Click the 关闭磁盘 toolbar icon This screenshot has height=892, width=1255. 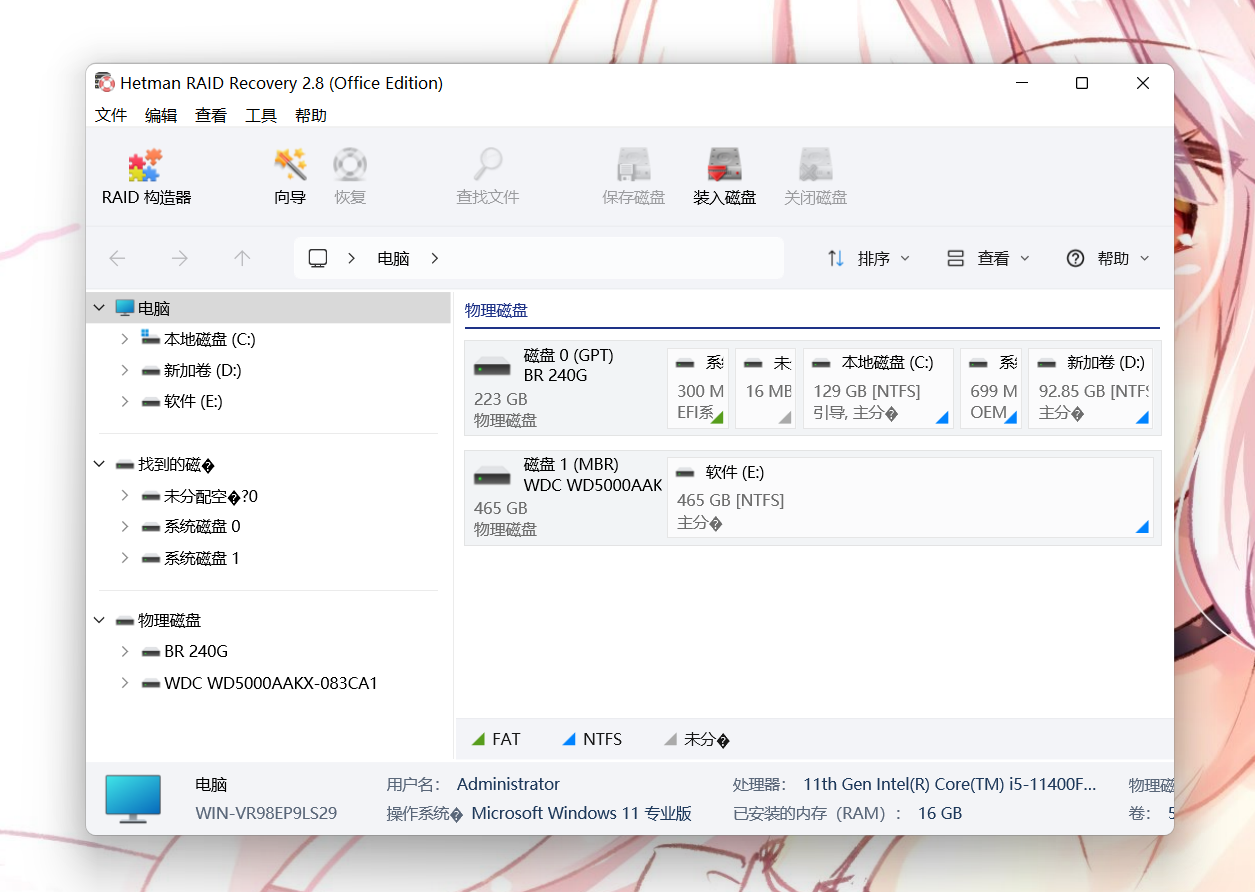[x=816, y=165]
